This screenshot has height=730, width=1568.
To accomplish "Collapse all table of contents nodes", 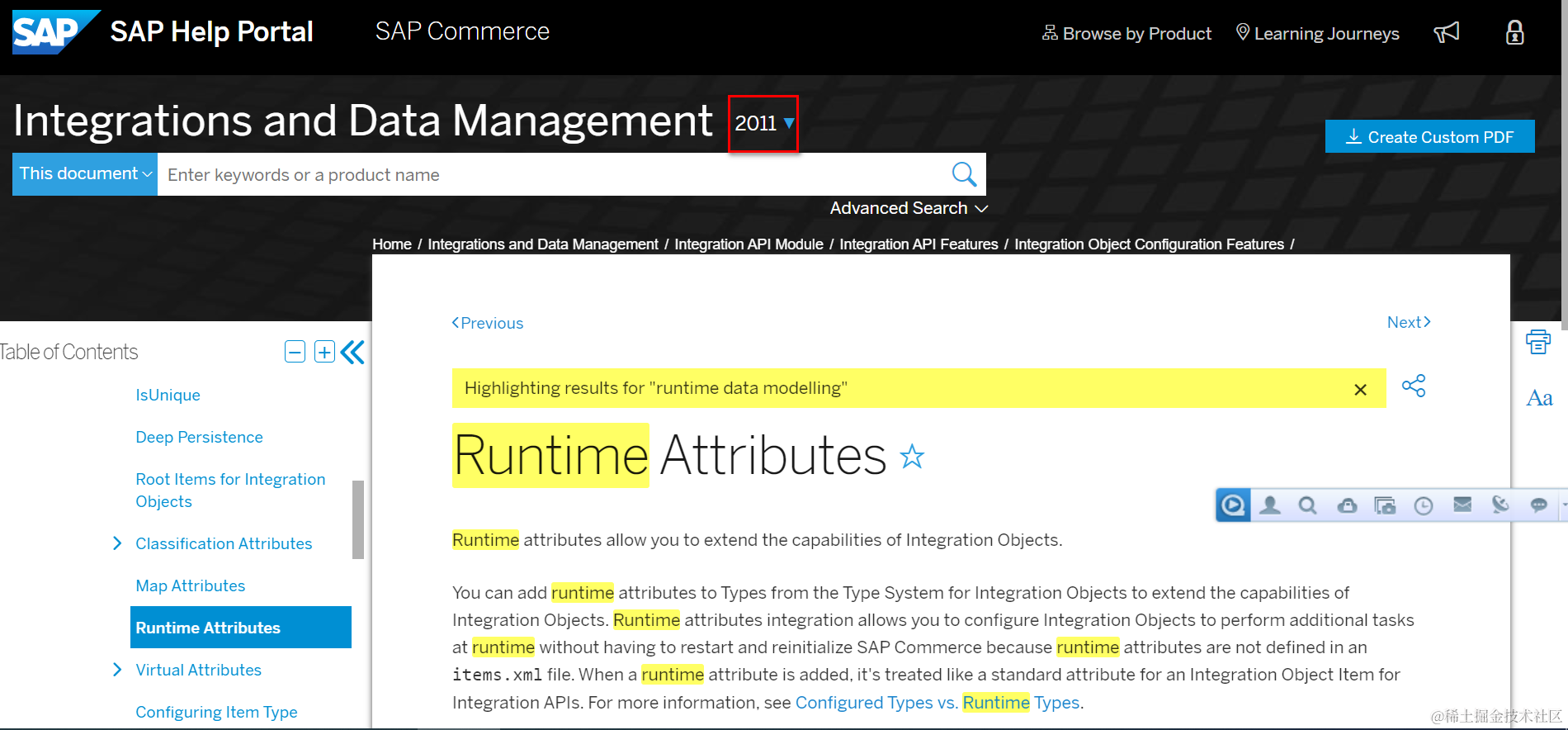I will click(x=295, y=352).
